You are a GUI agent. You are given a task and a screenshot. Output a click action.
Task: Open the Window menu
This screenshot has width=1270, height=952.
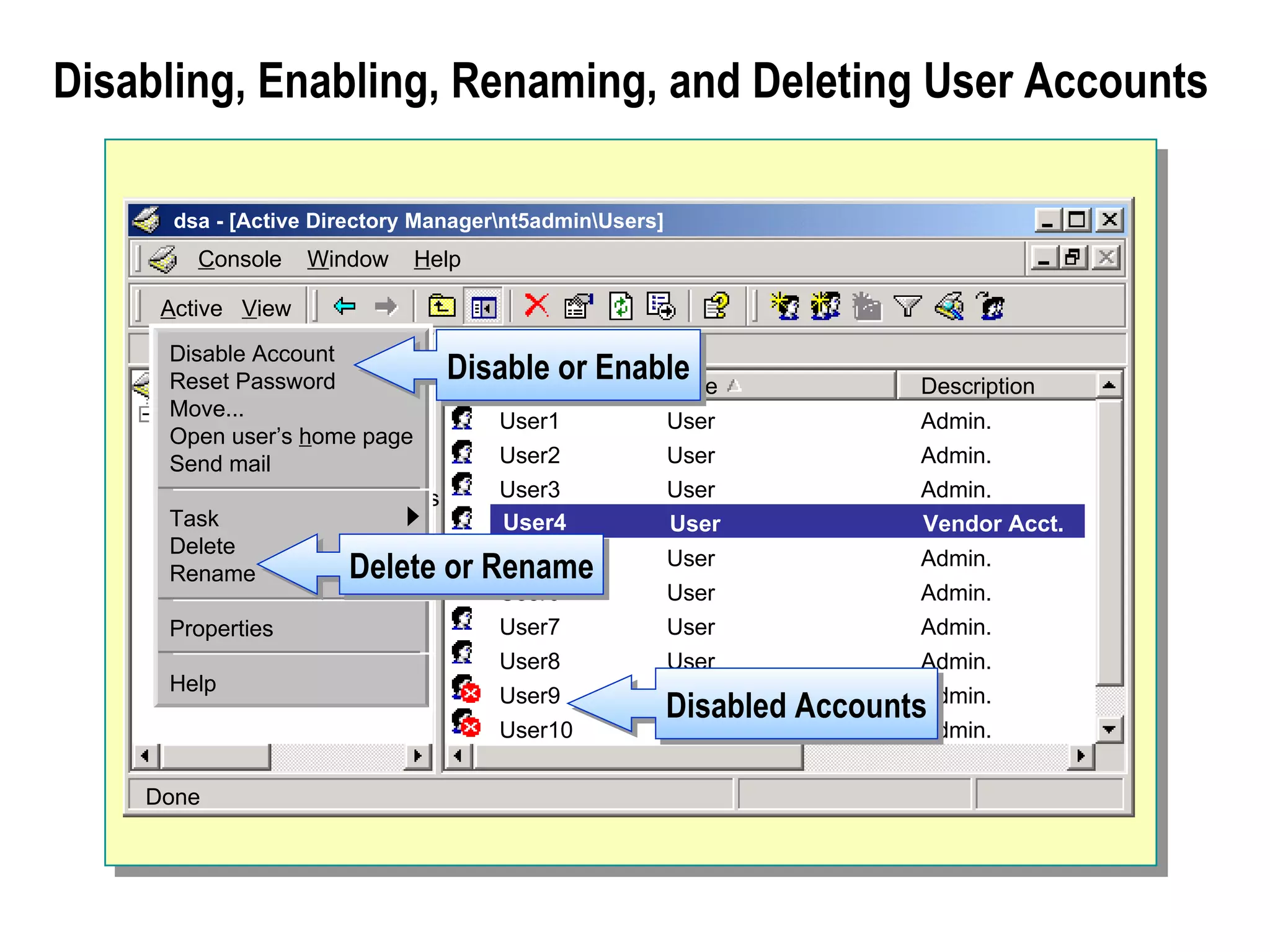[348, 259]
